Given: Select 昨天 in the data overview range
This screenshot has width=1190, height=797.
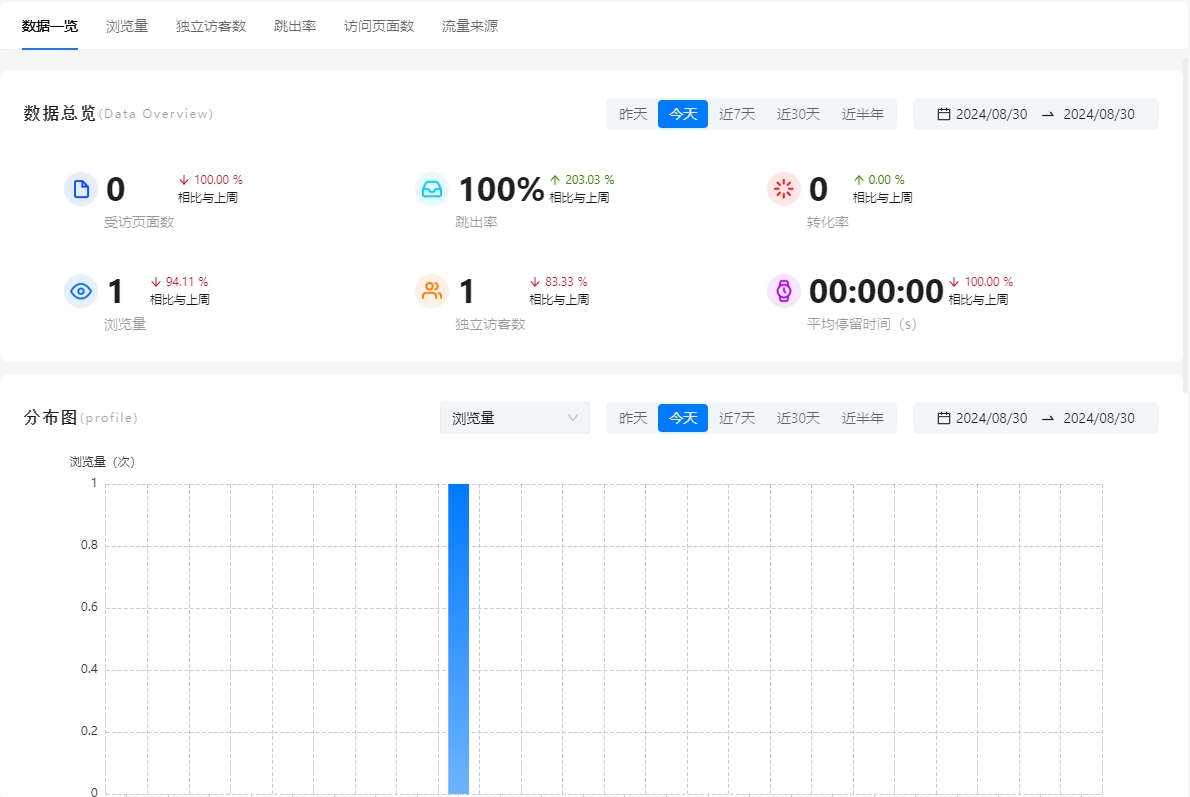Looking at the screenshot, I should (x=633, y=114).
